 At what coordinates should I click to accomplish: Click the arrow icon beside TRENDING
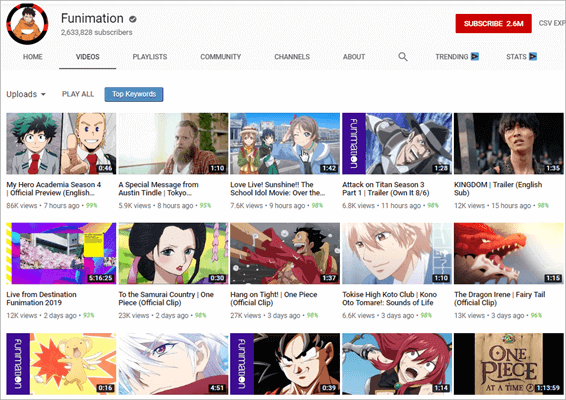tap(475, 57)
